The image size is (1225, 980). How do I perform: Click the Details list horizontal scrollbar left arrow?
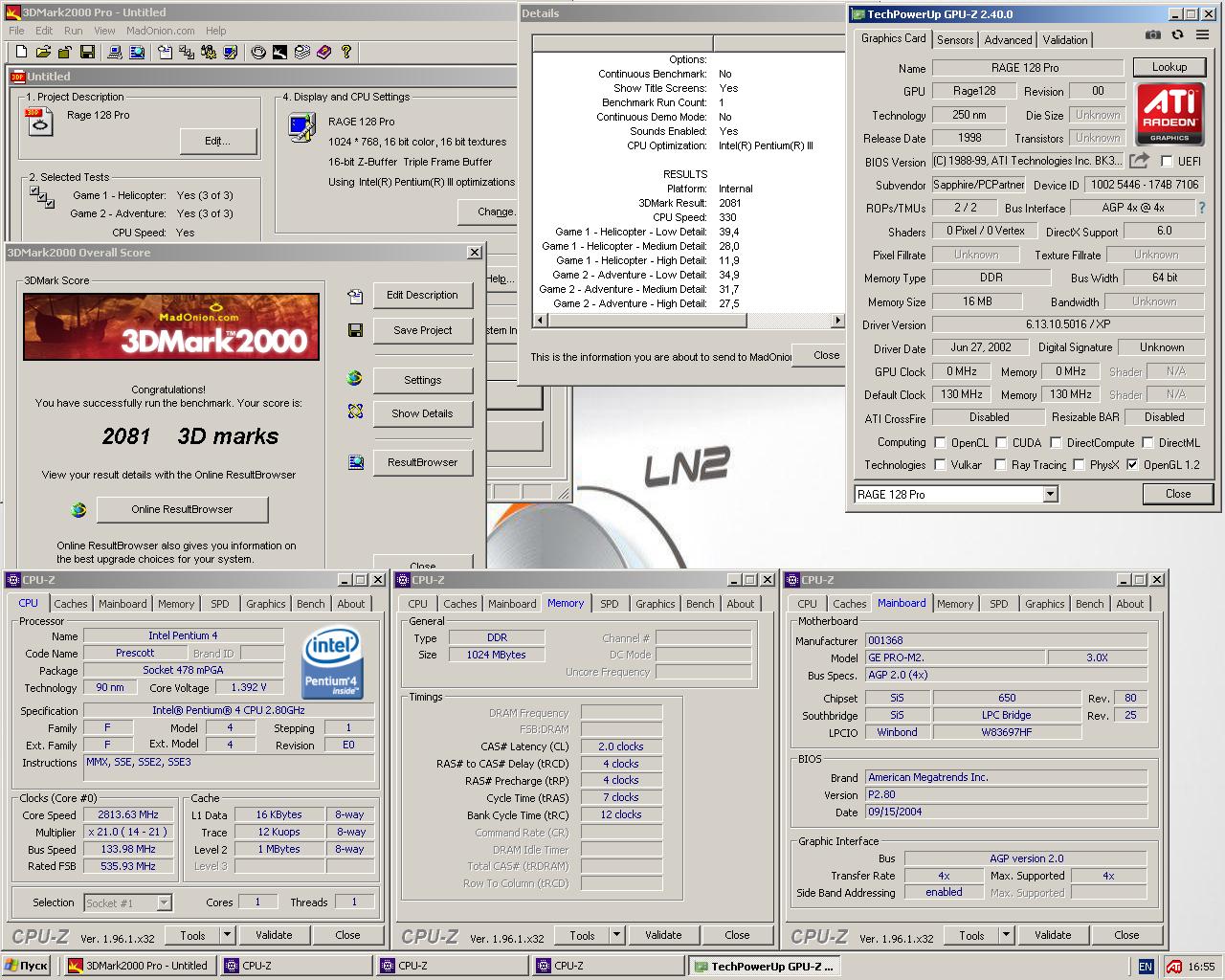(x=540, y=321)
